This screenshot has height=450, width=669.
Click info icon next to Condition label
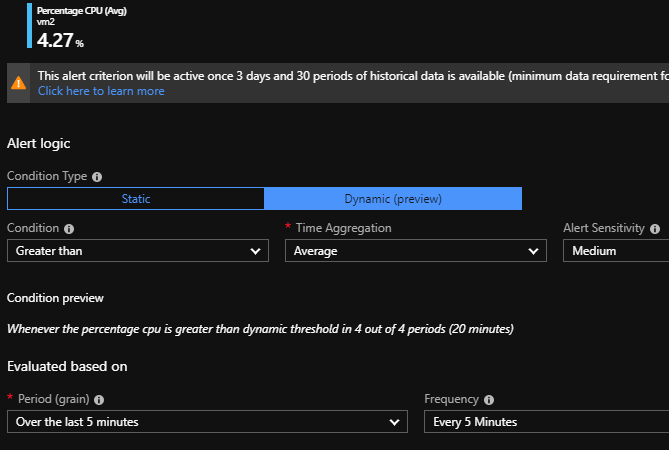(x=68, y=228)
